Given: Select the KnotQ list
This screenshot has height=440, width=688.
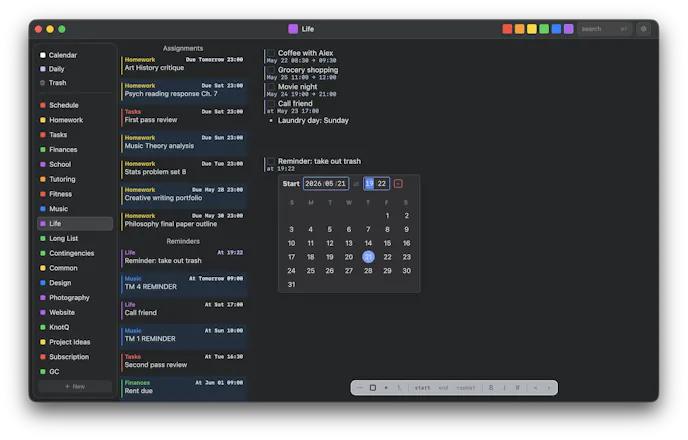Looking at the screenshot, I should pyautogui.click(x=75, y=327).
